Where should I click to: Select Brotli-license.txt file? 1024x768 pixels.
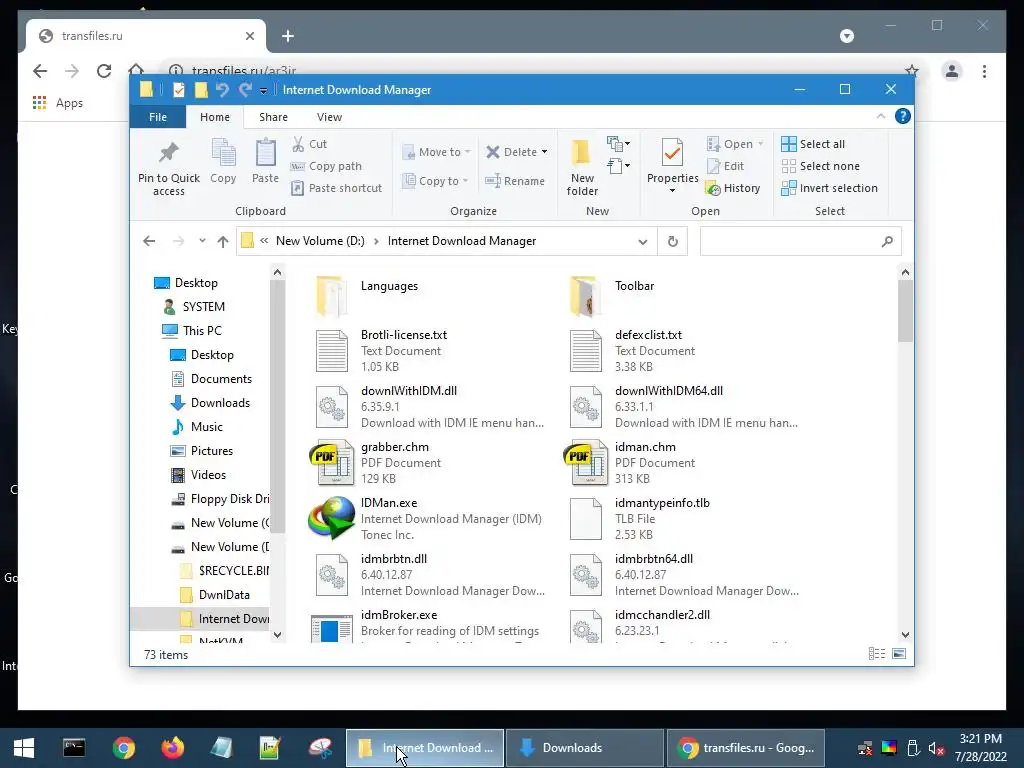(x=379, y=351)
